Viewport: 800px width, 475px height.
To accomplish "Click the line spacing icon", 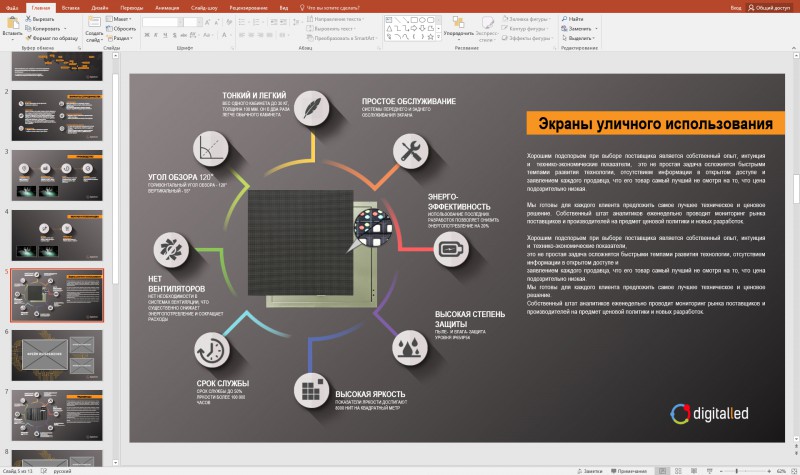I will pos(296,22).
